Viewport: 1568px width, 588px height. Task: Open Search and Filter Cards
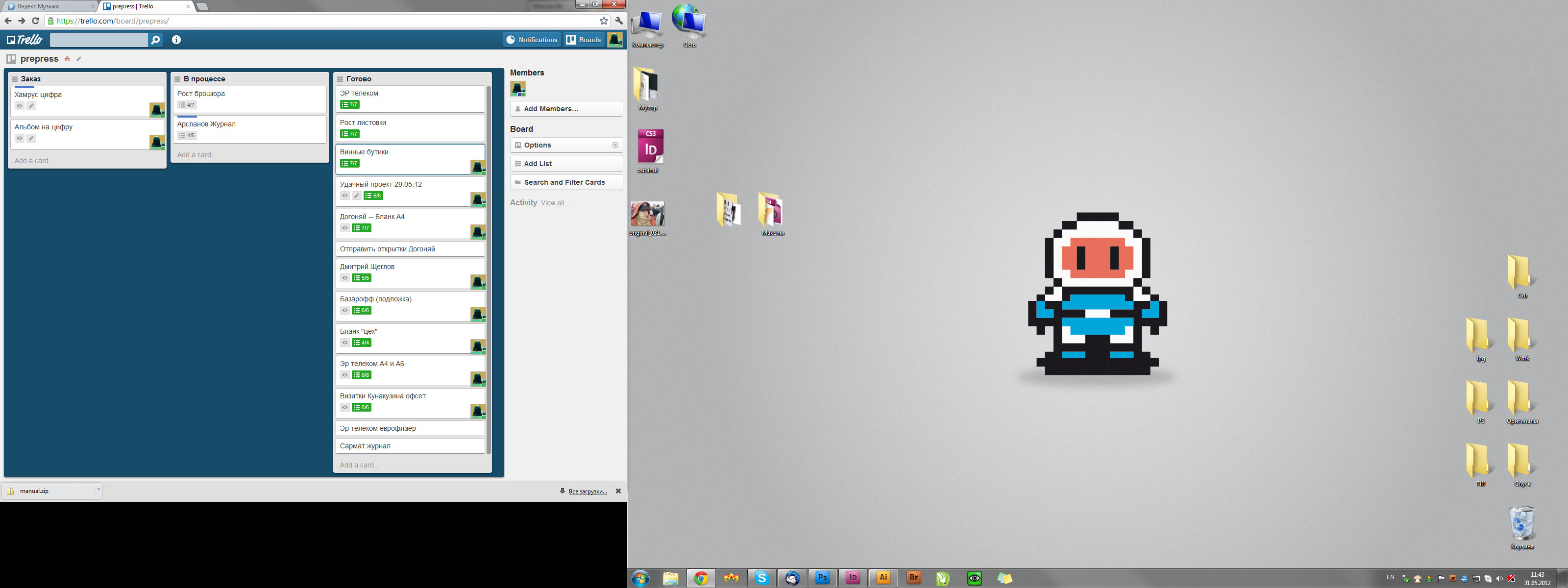tap(566, 182)
